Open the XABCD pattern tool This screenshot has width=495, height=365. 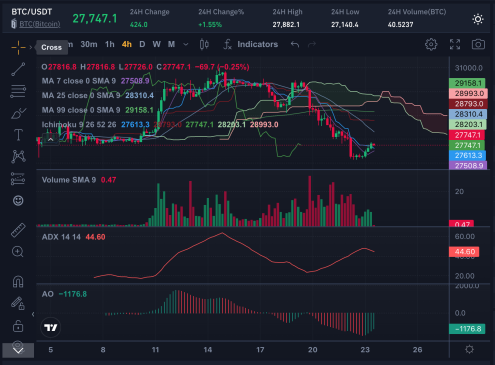pos(18,156)
